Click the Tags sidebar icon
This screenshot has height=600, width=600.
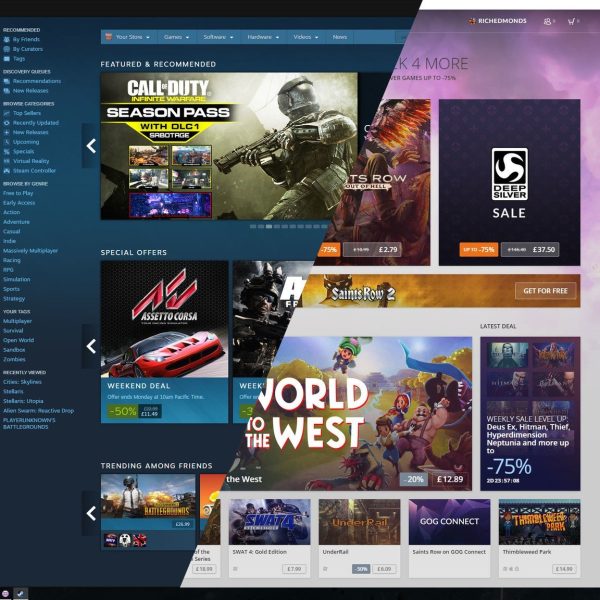pyautogui.click(x=7, y=59)
